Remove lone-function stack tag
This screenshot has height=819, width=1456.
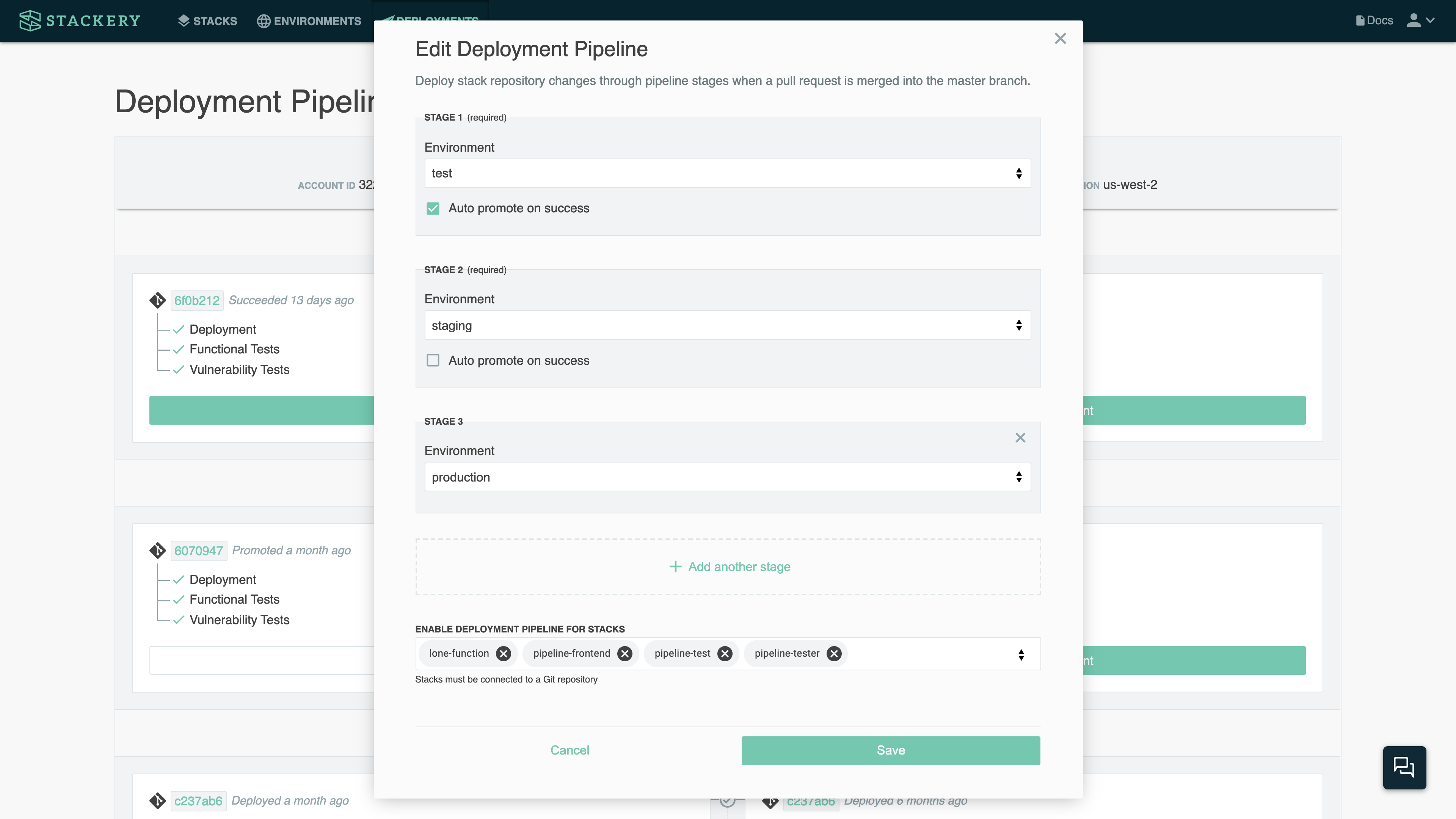coord(503,653)
